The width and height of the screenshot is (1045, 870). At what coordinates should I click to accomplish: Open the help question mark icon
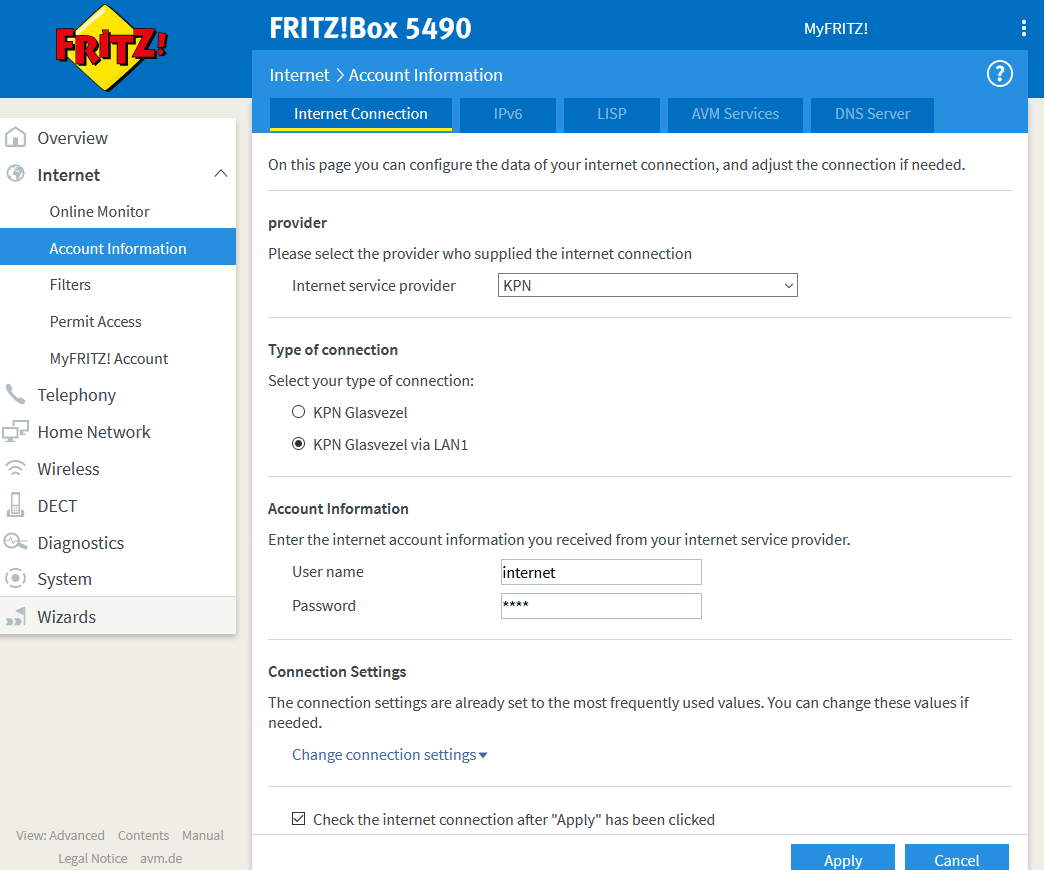[x=999, y=74]
